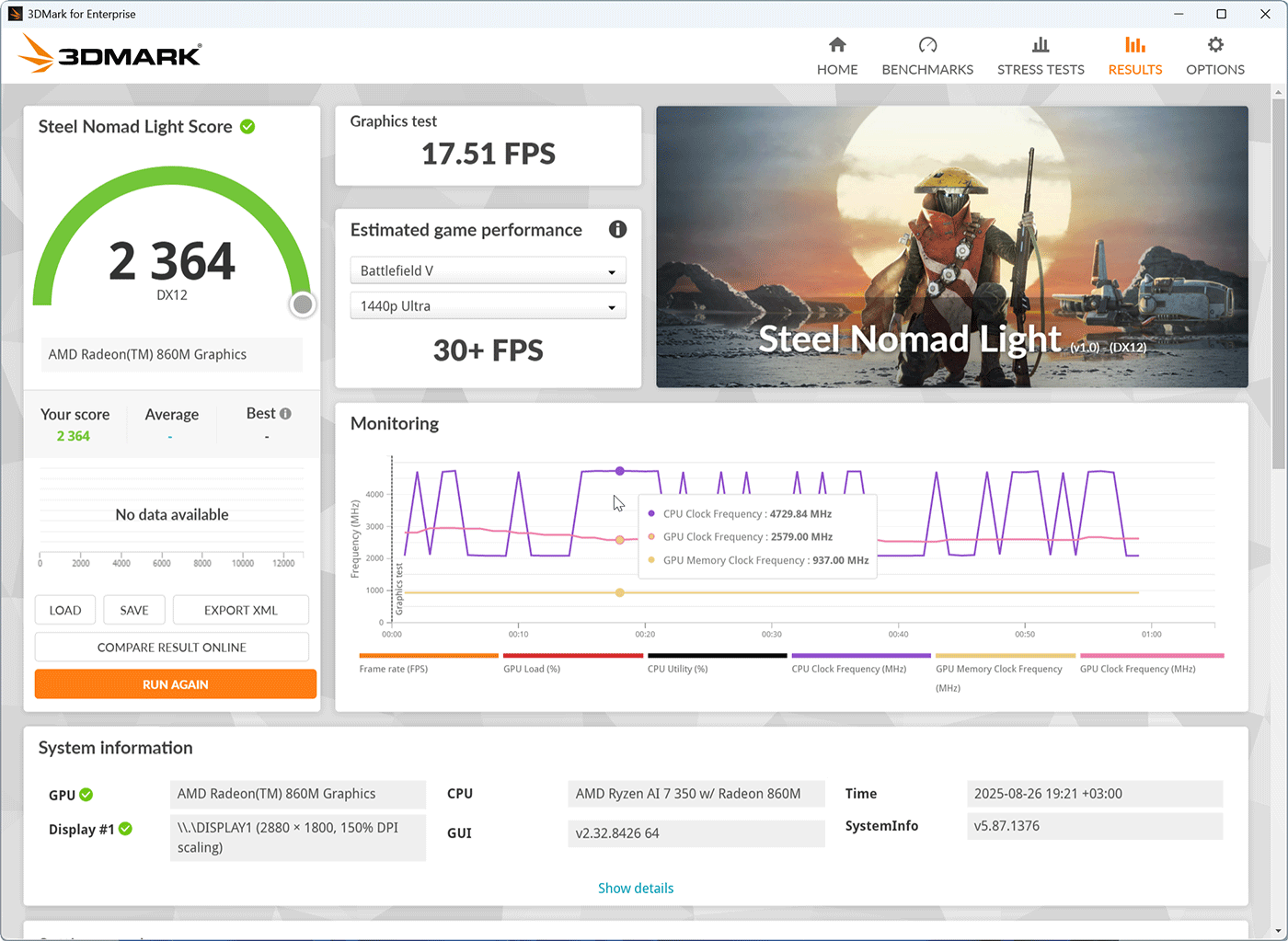This screenshot has height=941, width=1288.
Task: Click the green validation checkmark beside Steel Nomad Light Score
Action: coord(247,127)
